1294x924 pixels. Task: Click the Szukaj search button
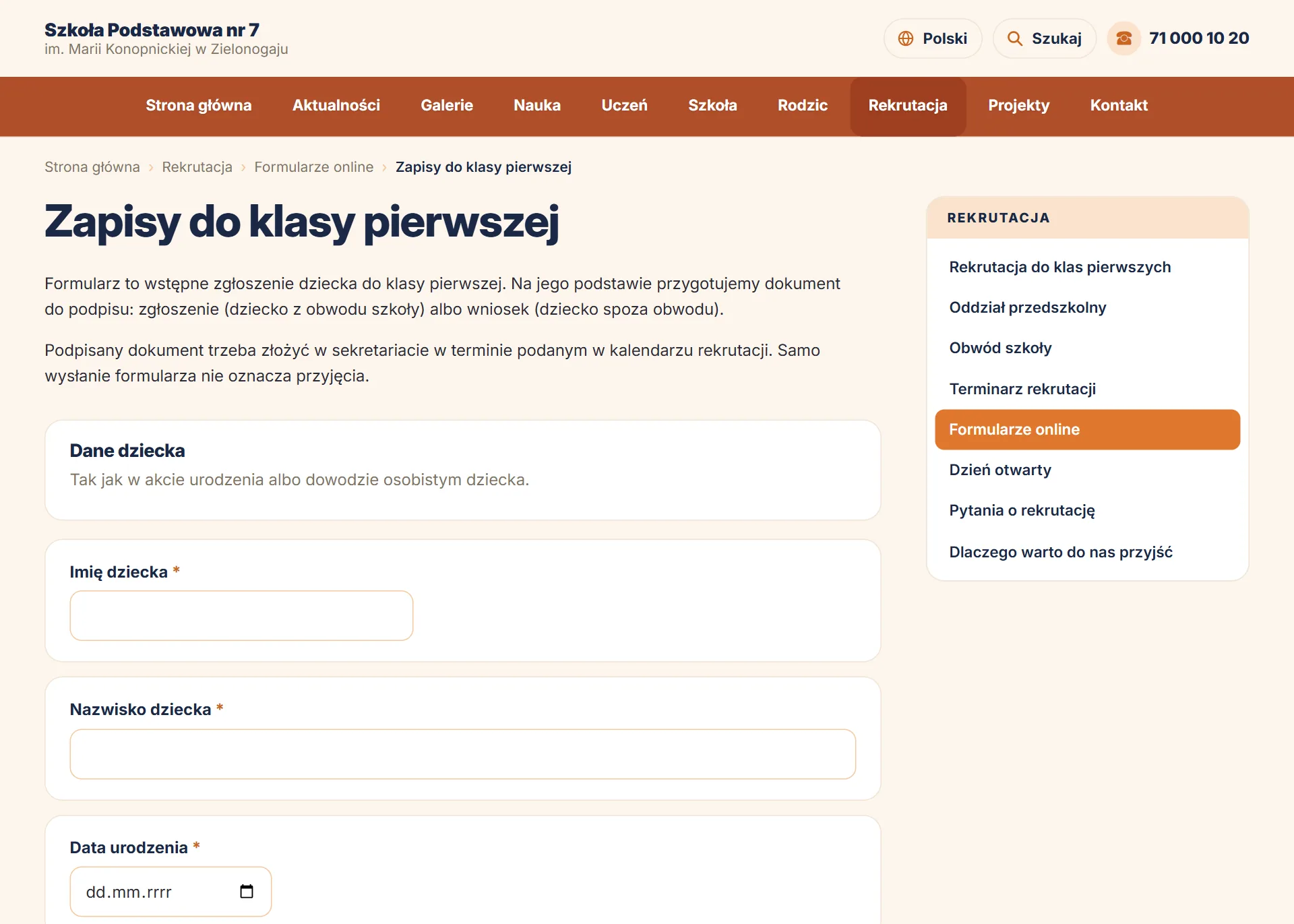coord(1044,38)
